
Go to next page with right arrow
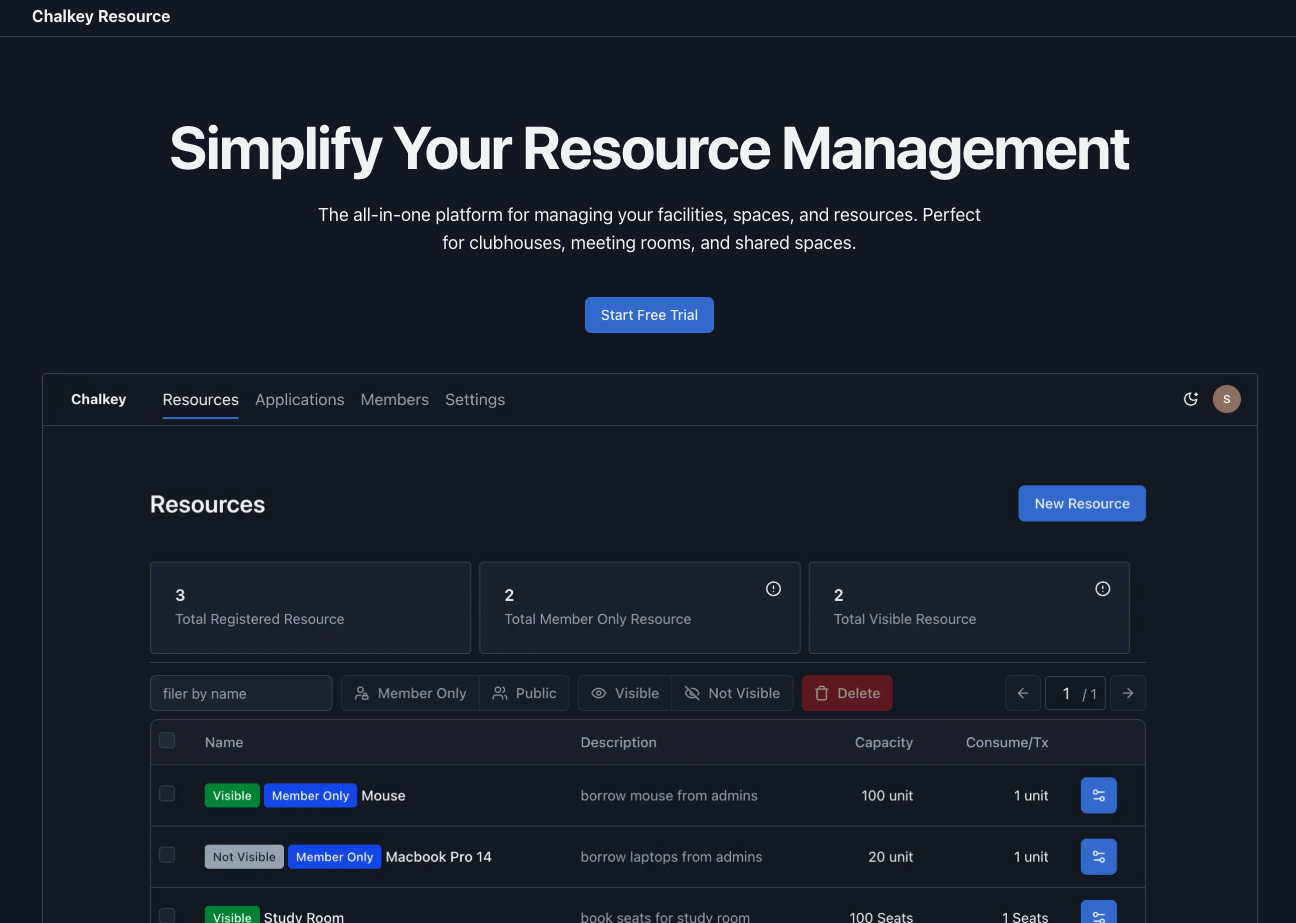tap(1127, 692)
